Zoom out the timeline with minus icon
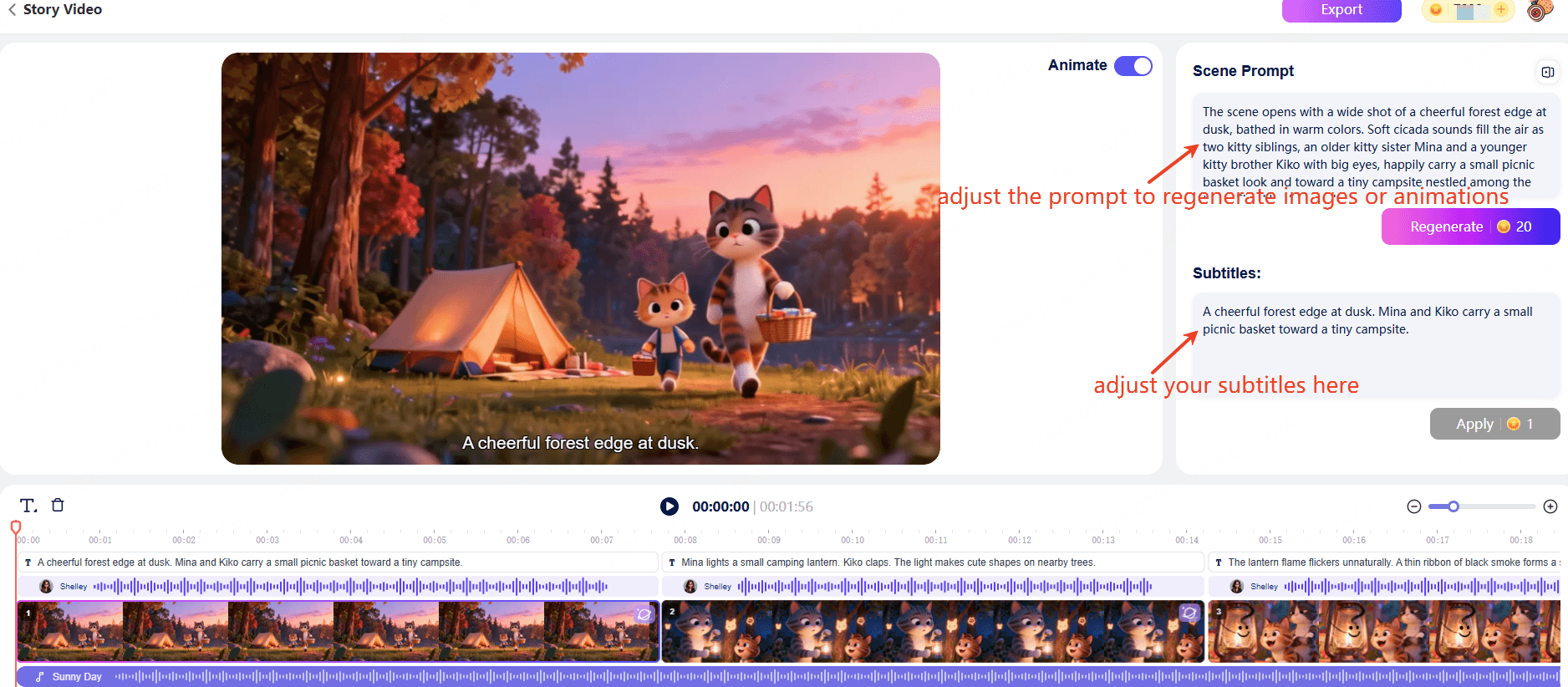 tap(1414, 506)
